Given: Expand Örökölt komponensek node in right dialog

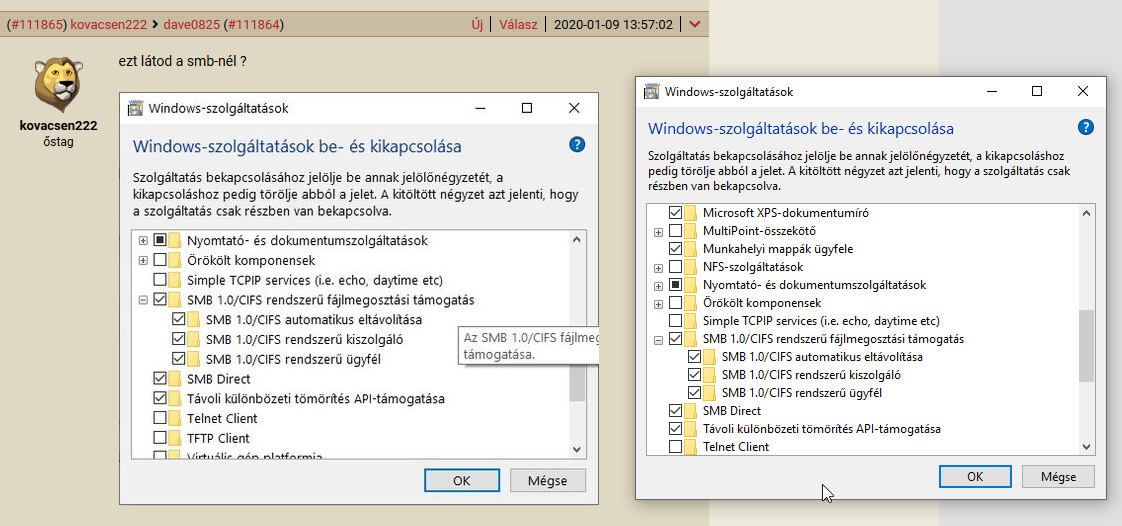Looking at the screenshot, I should 658,303.
